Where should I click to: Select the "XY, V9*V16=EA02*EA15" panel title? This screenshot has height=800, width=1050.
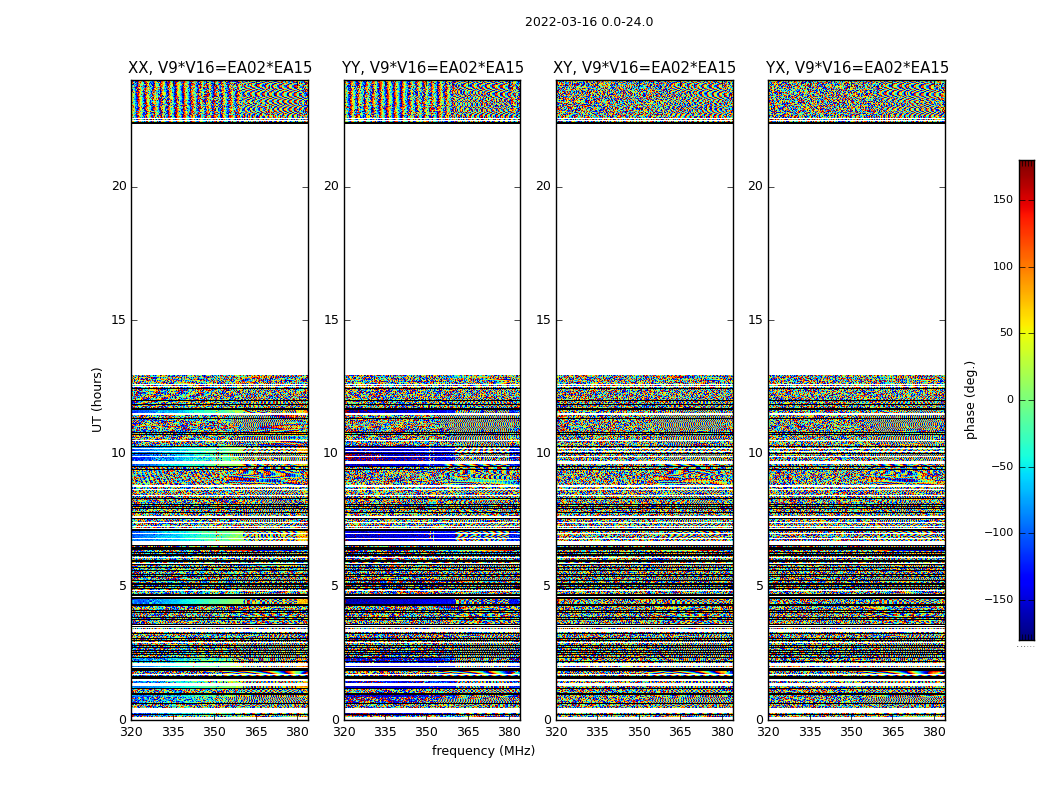point(644,68)
